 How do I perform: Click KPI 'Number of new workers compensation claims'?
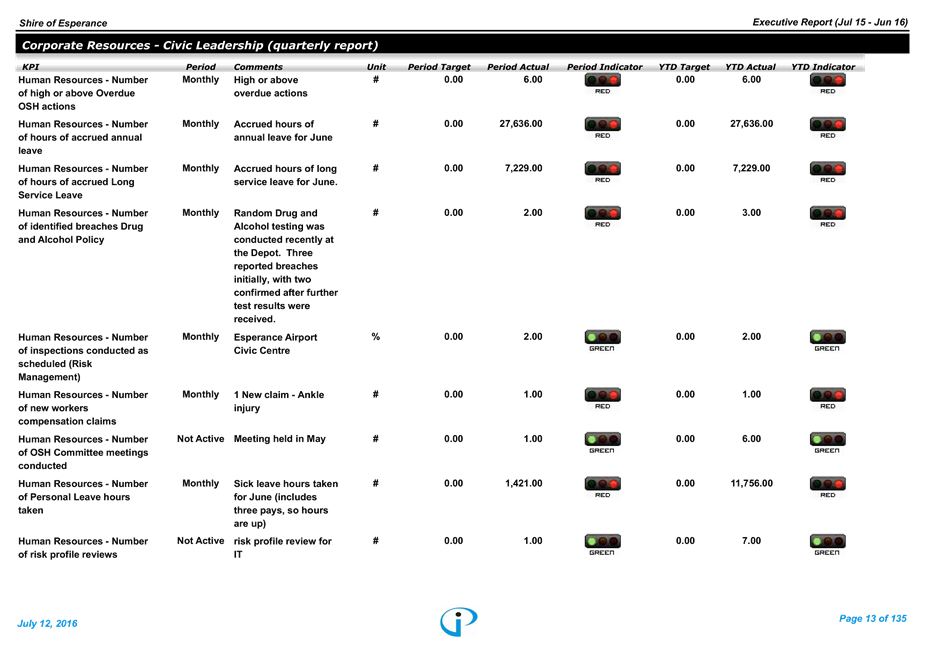83,408
